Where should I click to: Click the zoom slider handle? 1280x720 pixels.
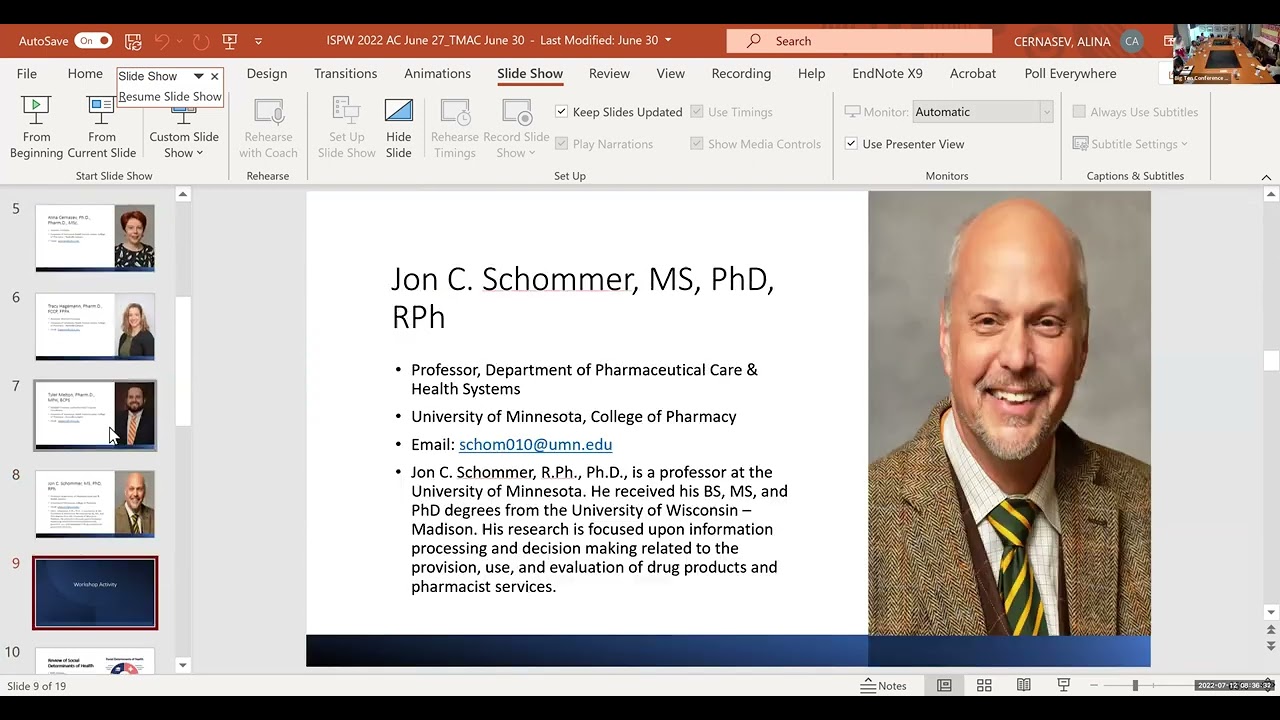pyautogui.click(x=1135, y=686)
